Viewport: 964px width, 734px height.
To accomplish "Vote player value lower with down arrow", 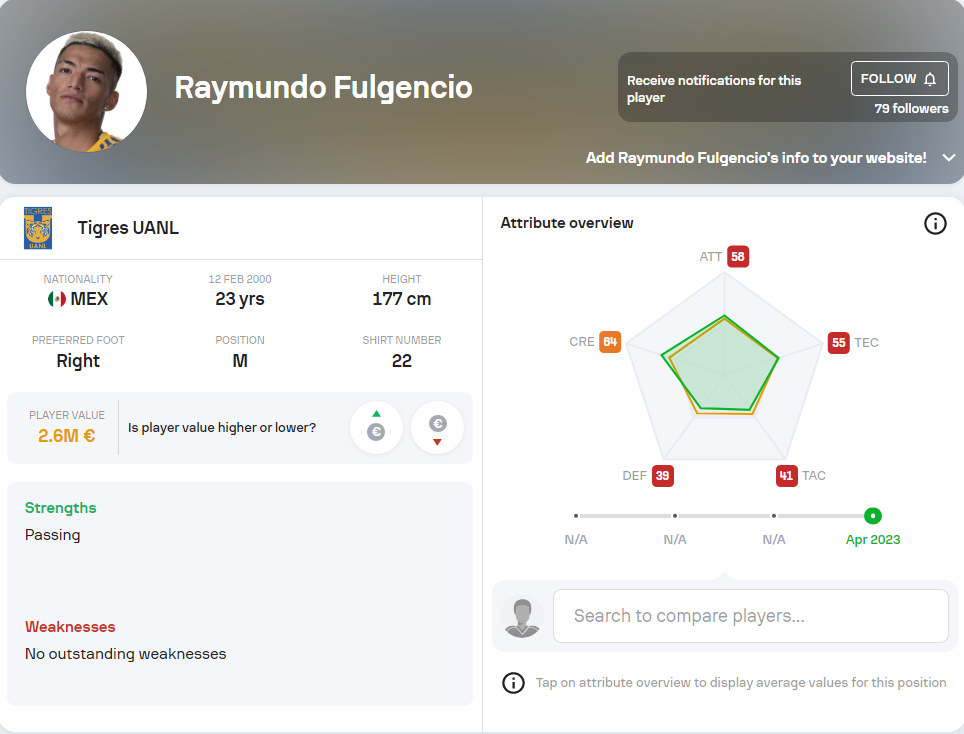I will (x=437, y=427).
